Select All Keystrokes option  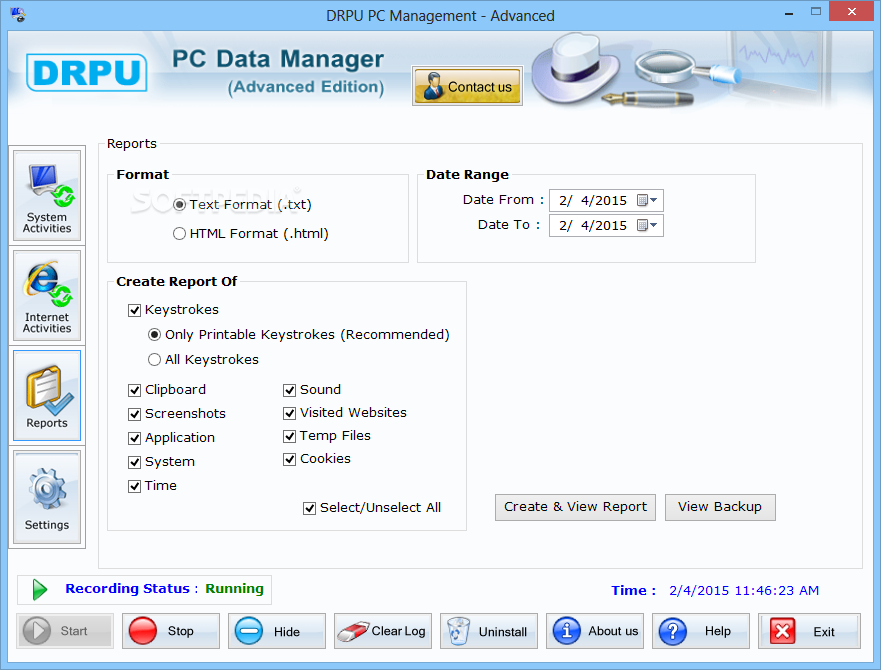[x=155, y=360]
